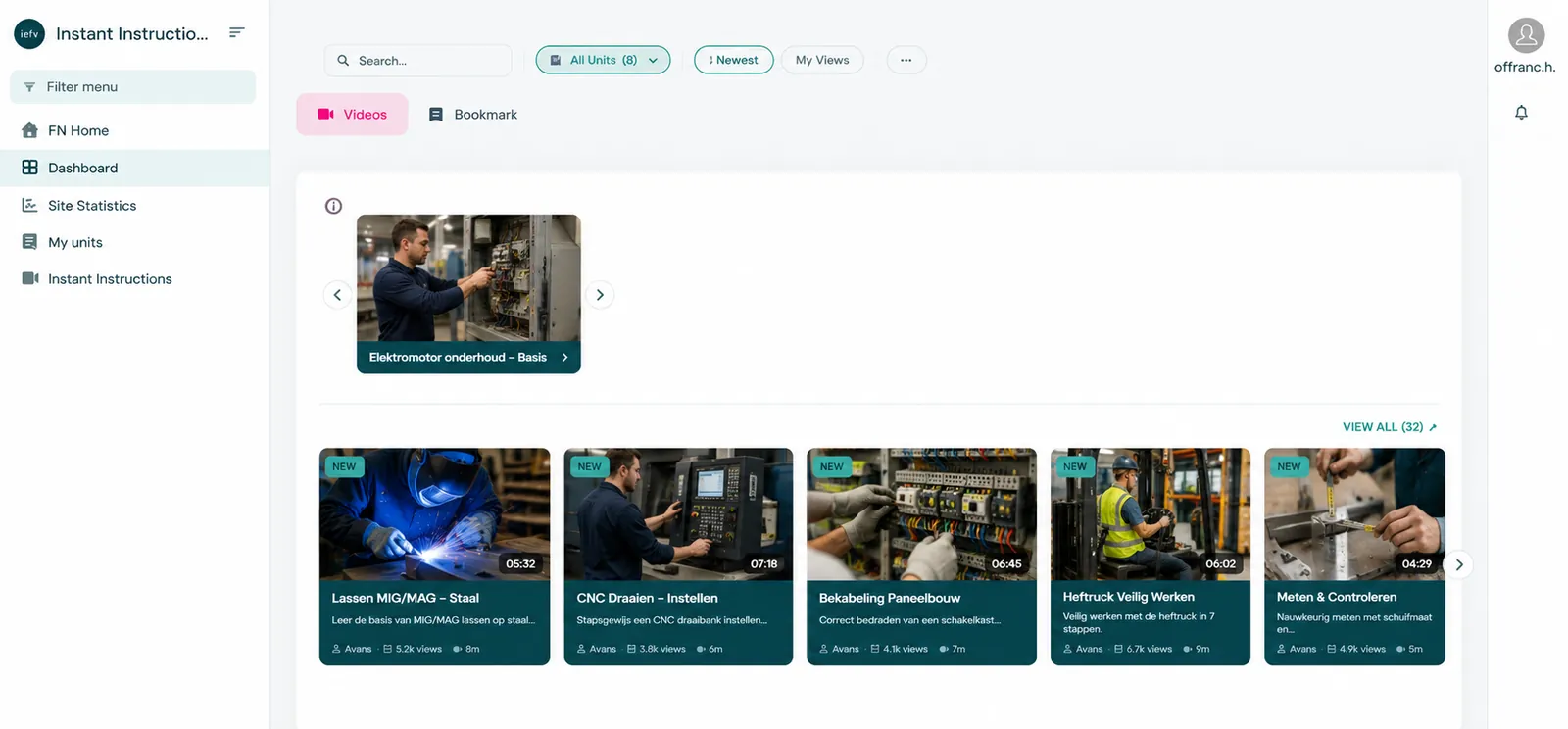
Task: Click the 05:32 duration label
Action: pos(520,564)
